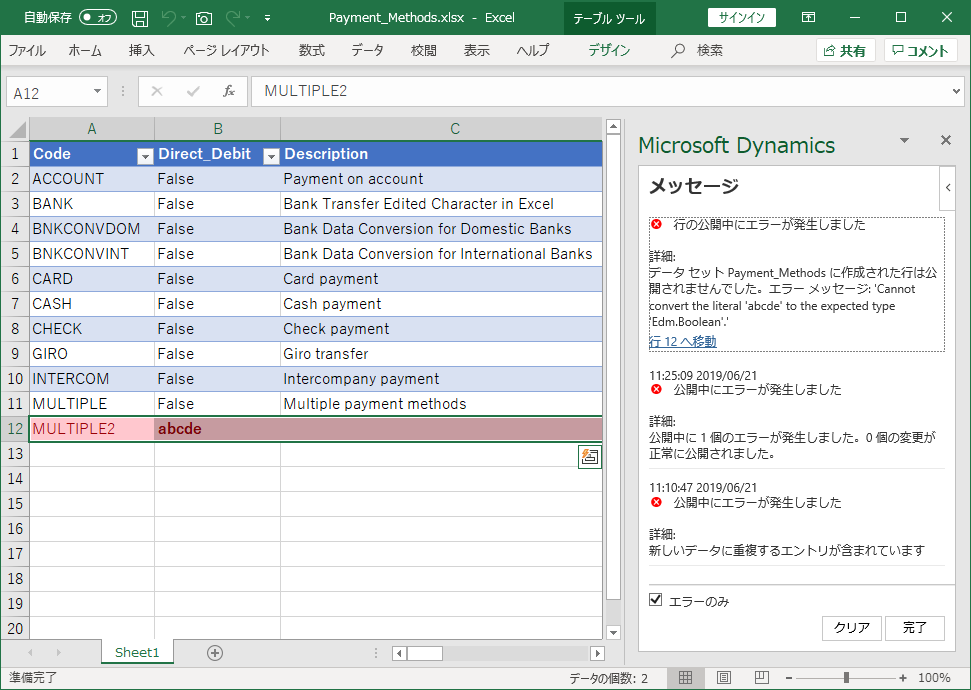
Task: Open the 校閲 tab
Action: [424, 50]
